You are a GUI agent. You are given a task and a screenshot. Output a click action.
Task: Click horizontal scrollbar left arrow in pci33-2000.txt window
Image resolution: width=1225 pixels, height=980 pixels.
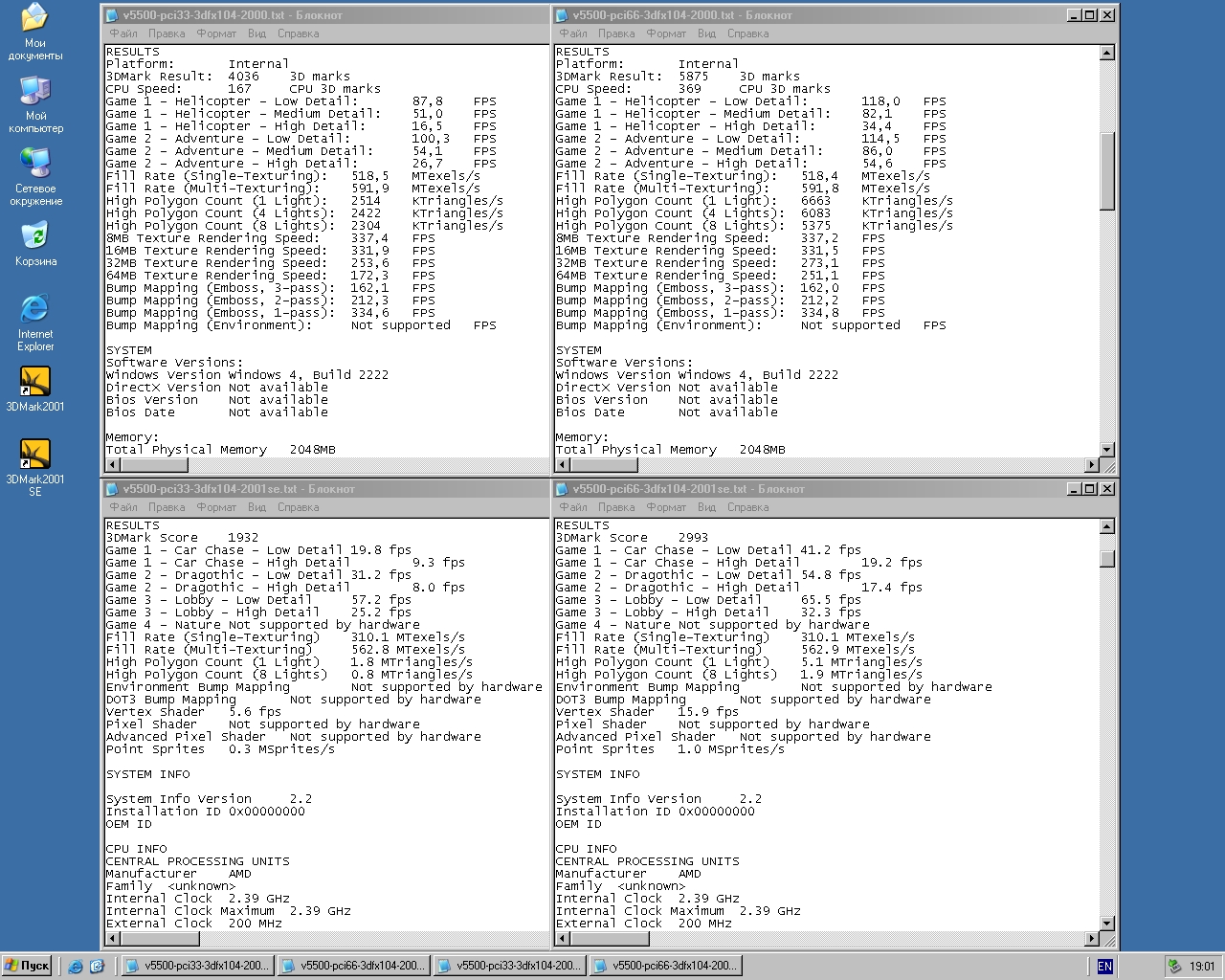[x=114, y=465]
